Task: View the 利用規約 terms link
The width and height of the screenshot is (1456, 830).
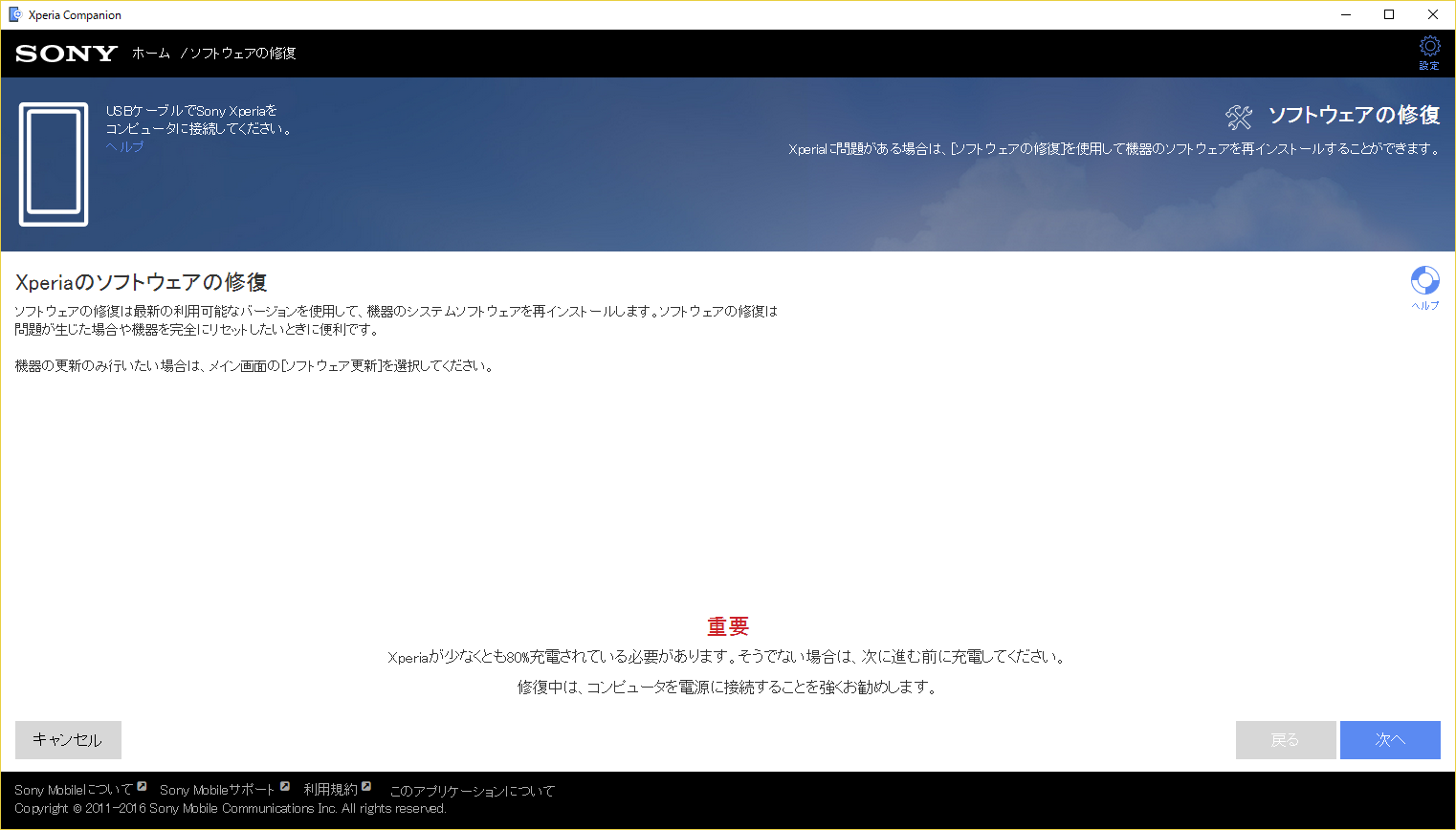Action: click(330, 790)
